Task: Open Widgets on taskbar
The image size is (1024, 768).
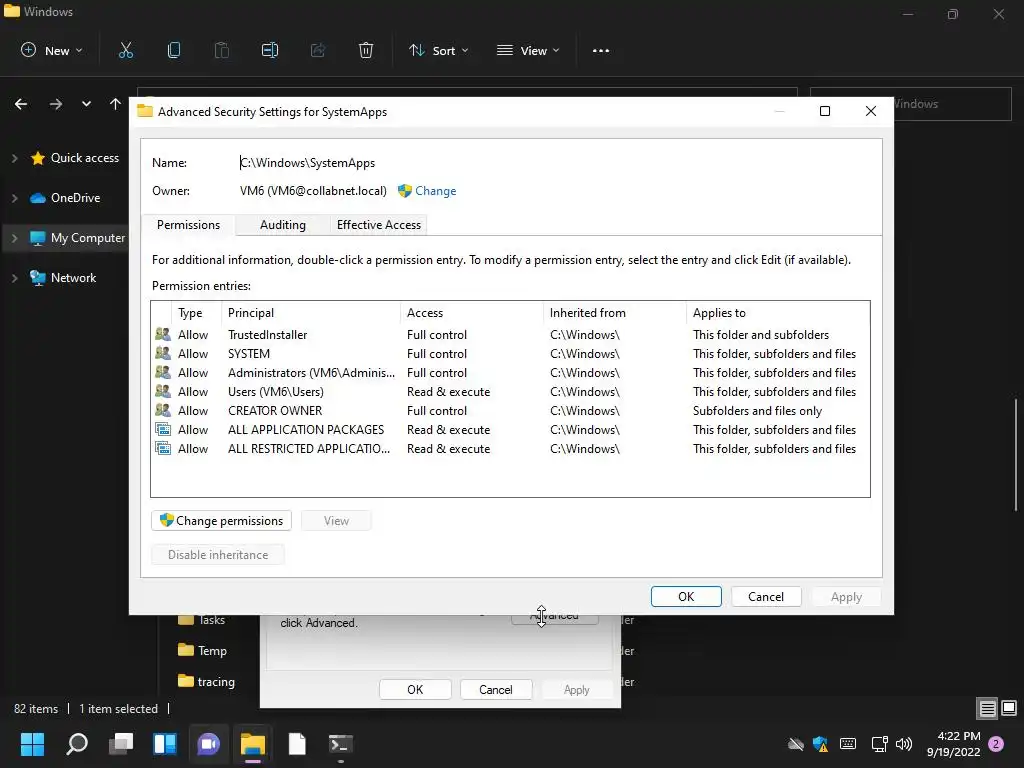Action: [x=165, y=743]
